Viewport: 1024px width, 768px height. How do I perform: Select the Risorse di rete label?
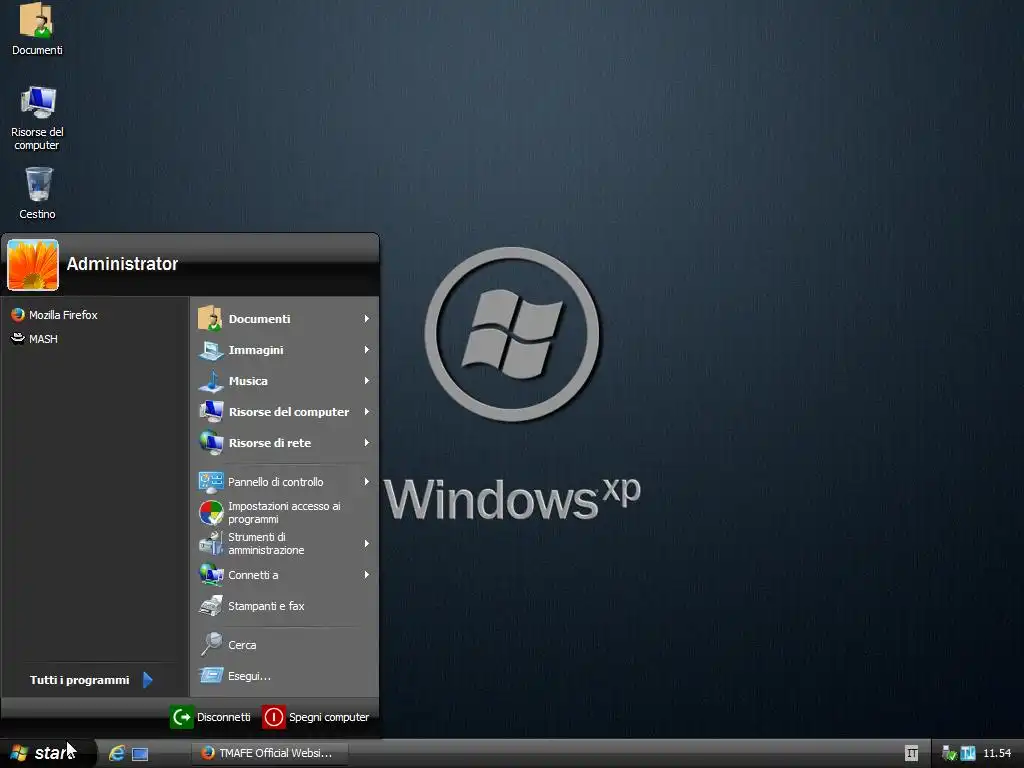[x=270, y=443]
